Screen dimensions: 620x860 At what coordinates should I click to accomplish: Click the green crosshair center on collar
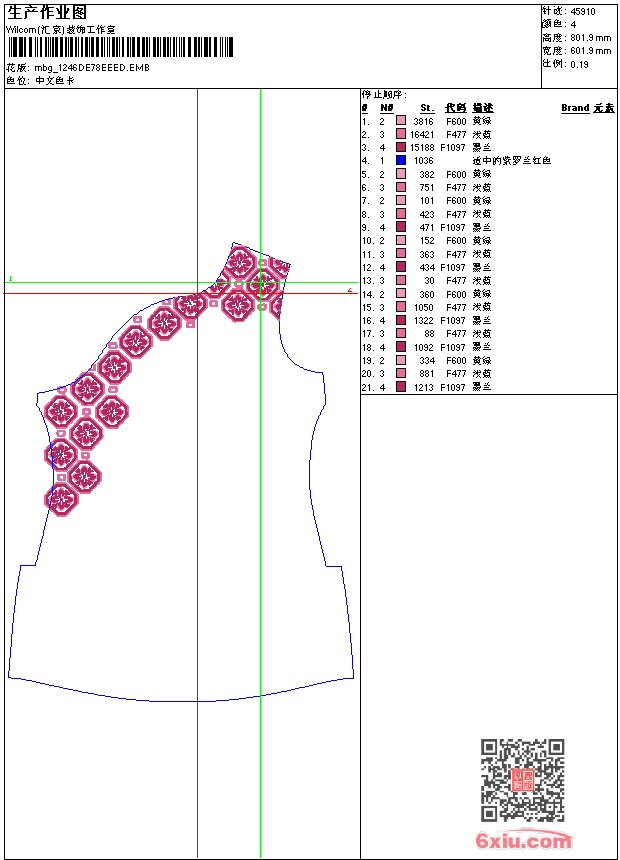[x=260, y=283]
